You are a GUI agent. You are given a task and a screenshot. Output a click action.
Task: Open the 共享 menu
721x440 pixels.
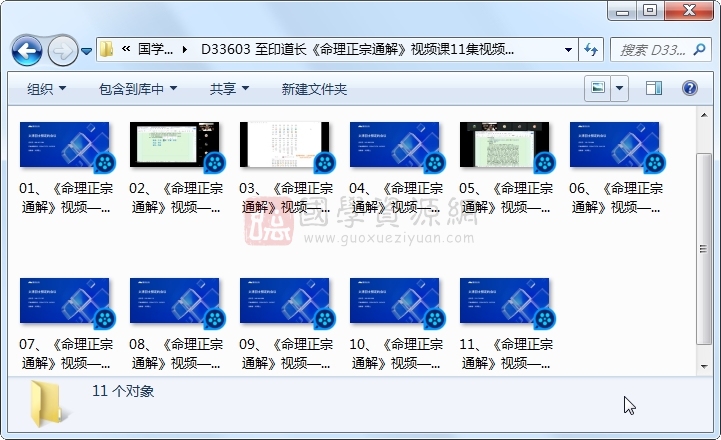pos(229,89)
